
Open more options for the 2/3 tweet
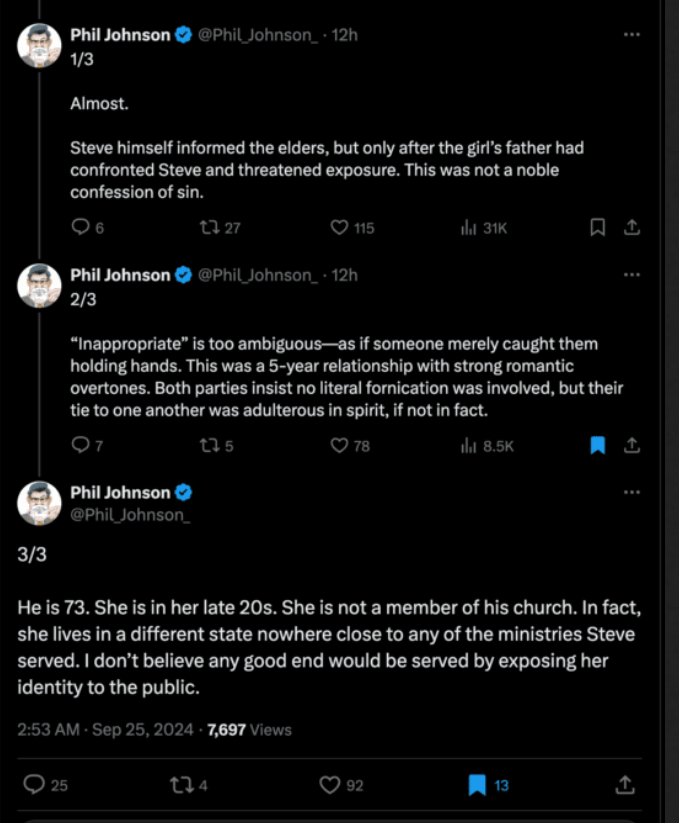coord(631,274)
